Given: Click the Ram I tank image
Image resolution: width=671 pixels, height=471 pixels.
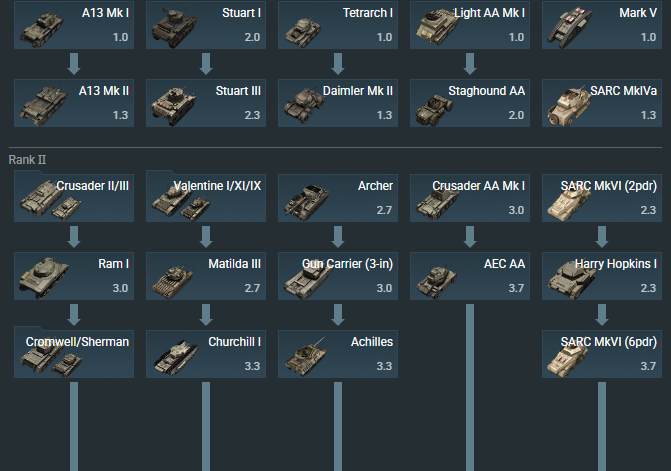Looking at the screenshot, I should tap(44, 277).
